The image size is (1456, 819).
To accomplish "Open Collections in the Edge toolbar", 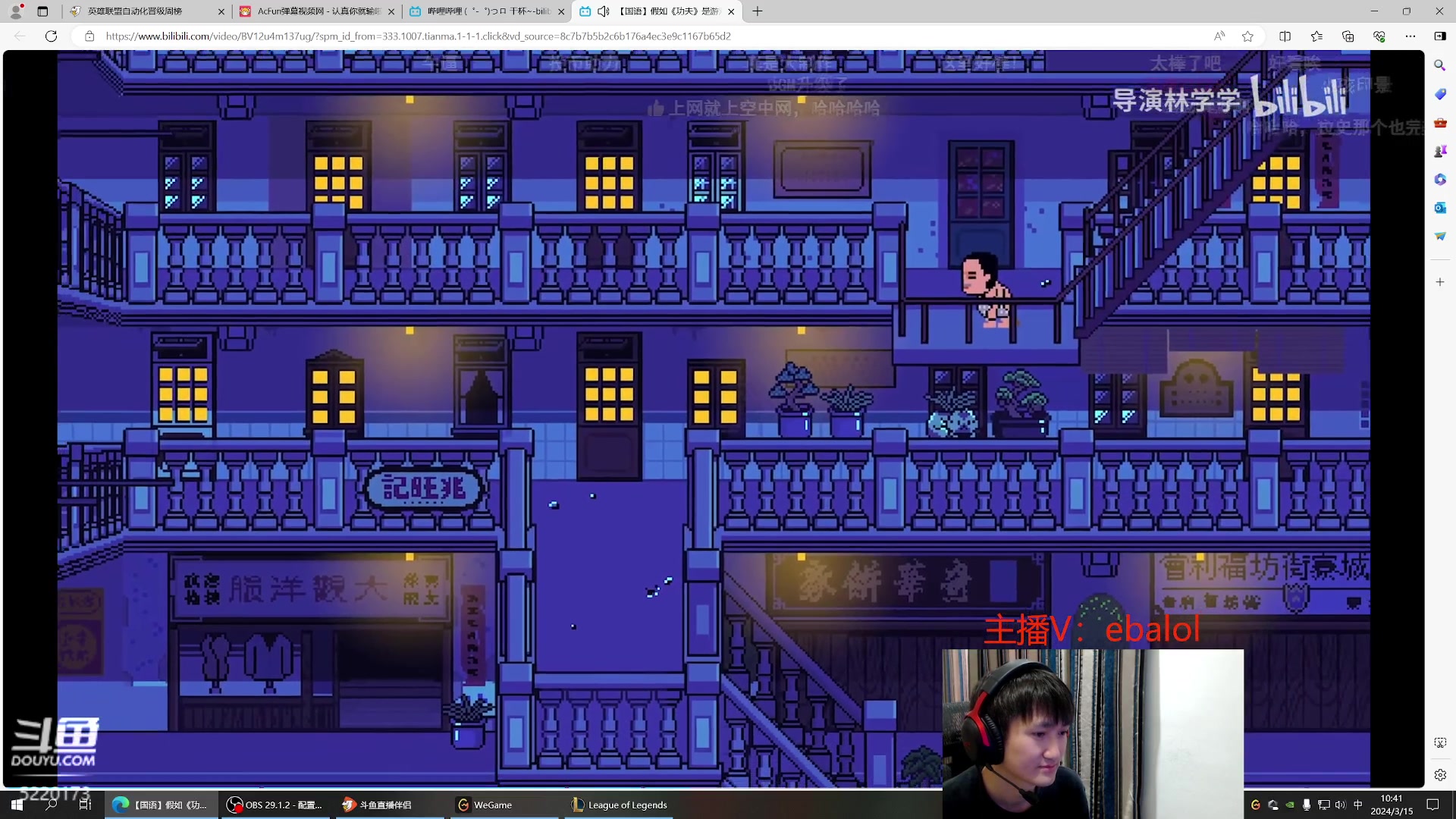I will [x=1348, y=36].
